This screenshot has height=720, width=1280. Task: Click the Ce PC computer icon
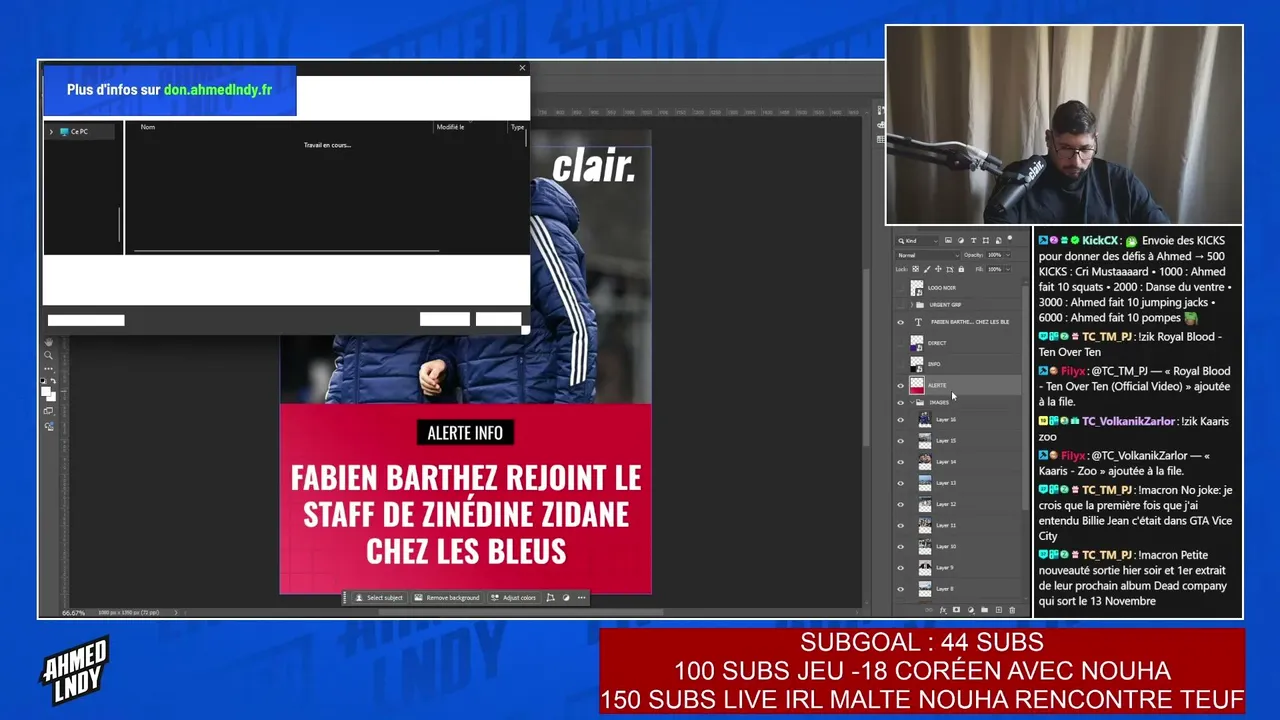point(64,132)
